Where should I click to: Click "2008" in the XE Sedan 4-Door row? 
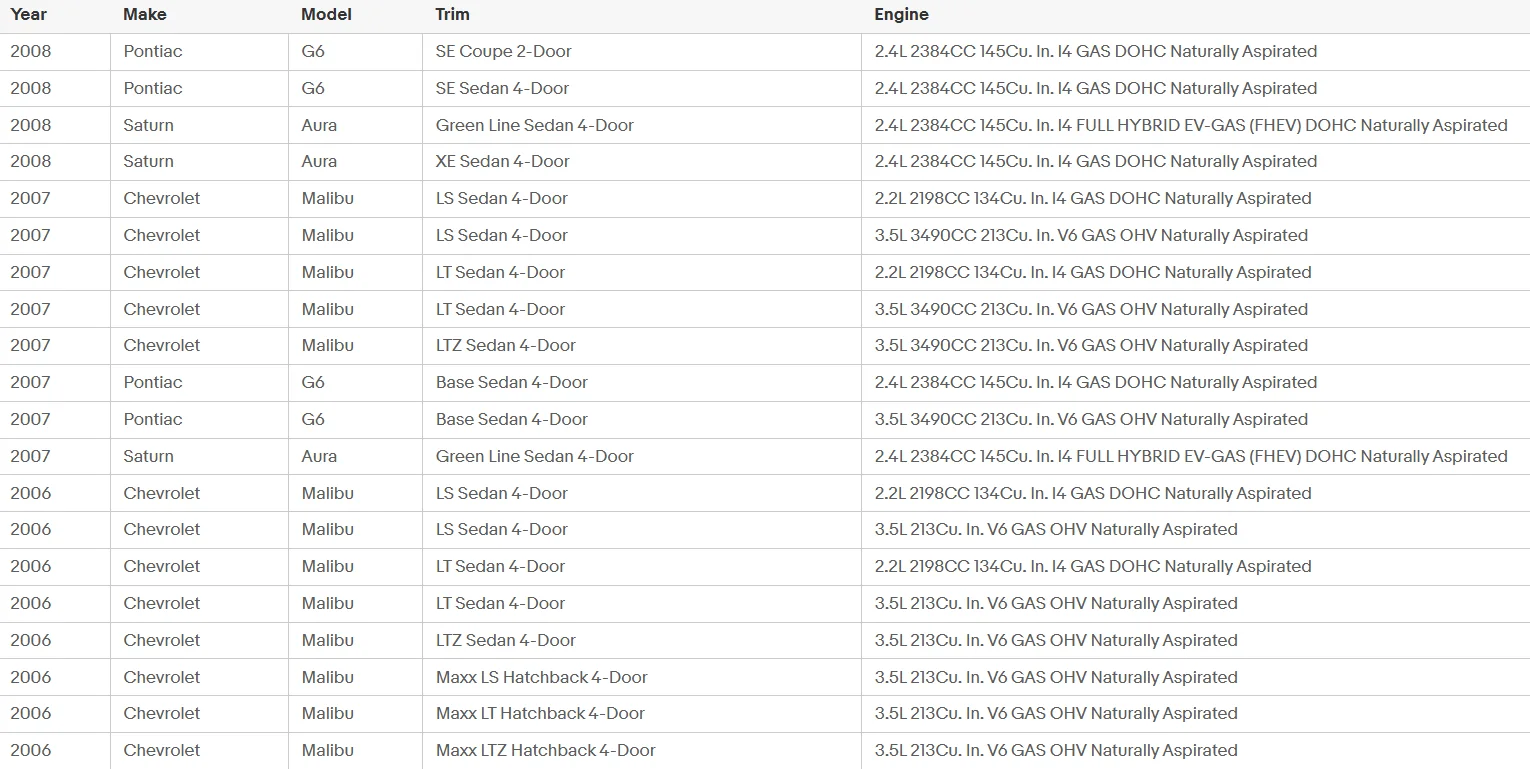pos(31,161)
